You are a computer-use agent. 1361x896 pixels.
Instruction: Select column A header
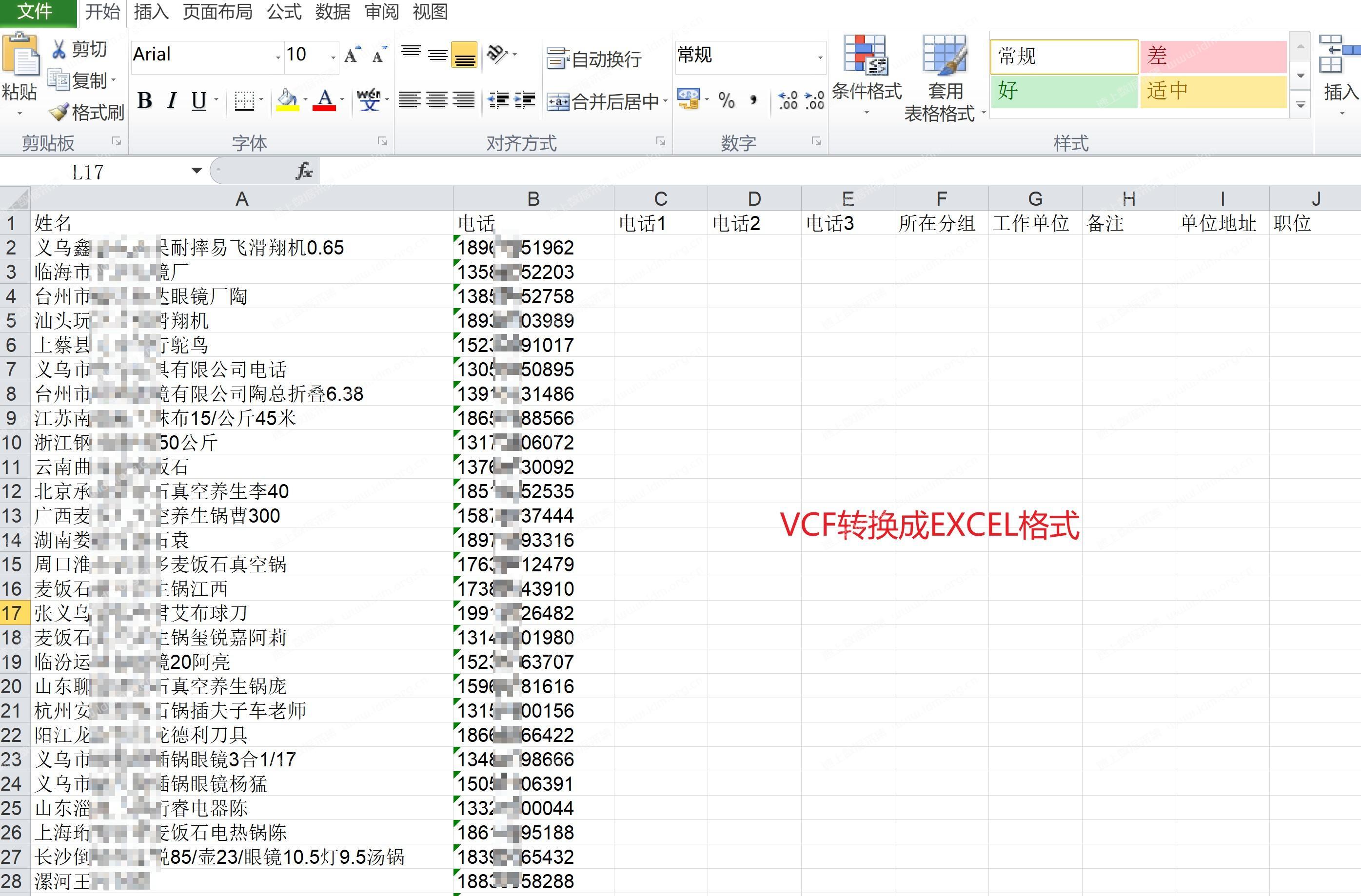tap(241, 198)
